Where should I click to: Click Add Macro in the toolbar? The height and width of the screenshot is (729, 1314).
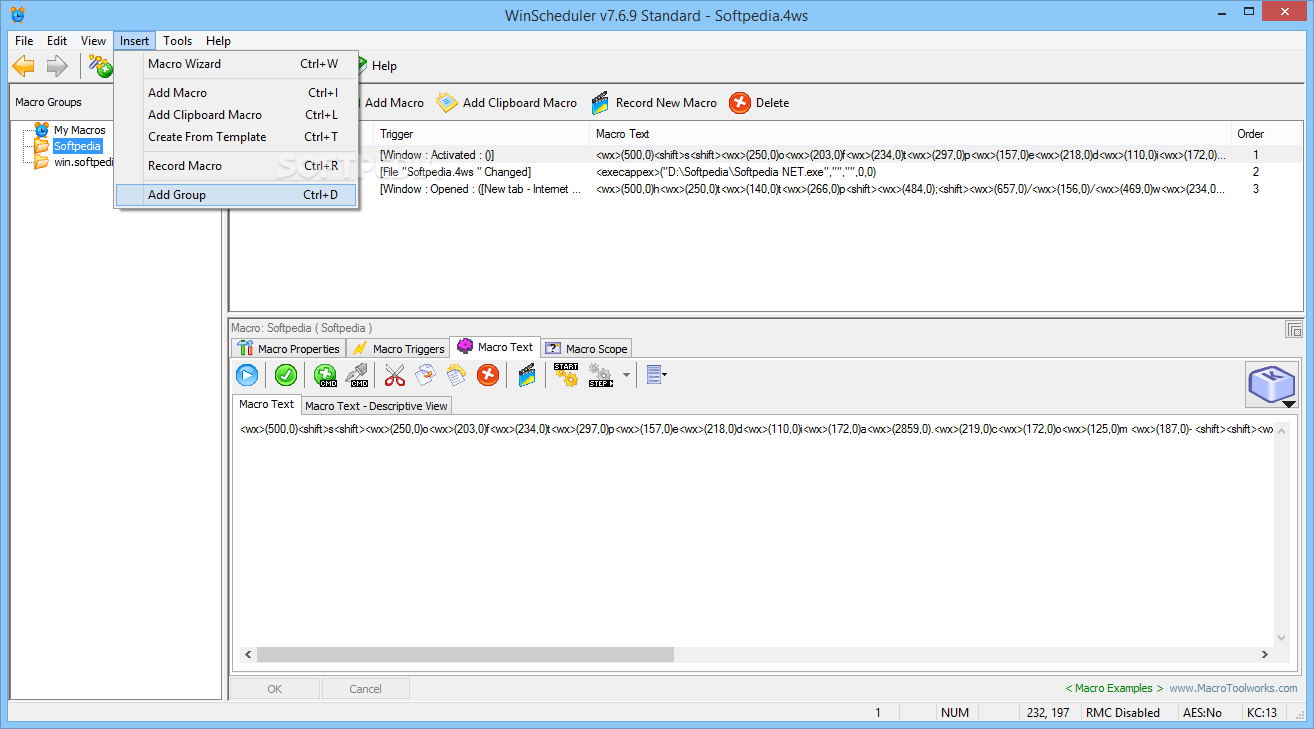(x=394, y=102)
